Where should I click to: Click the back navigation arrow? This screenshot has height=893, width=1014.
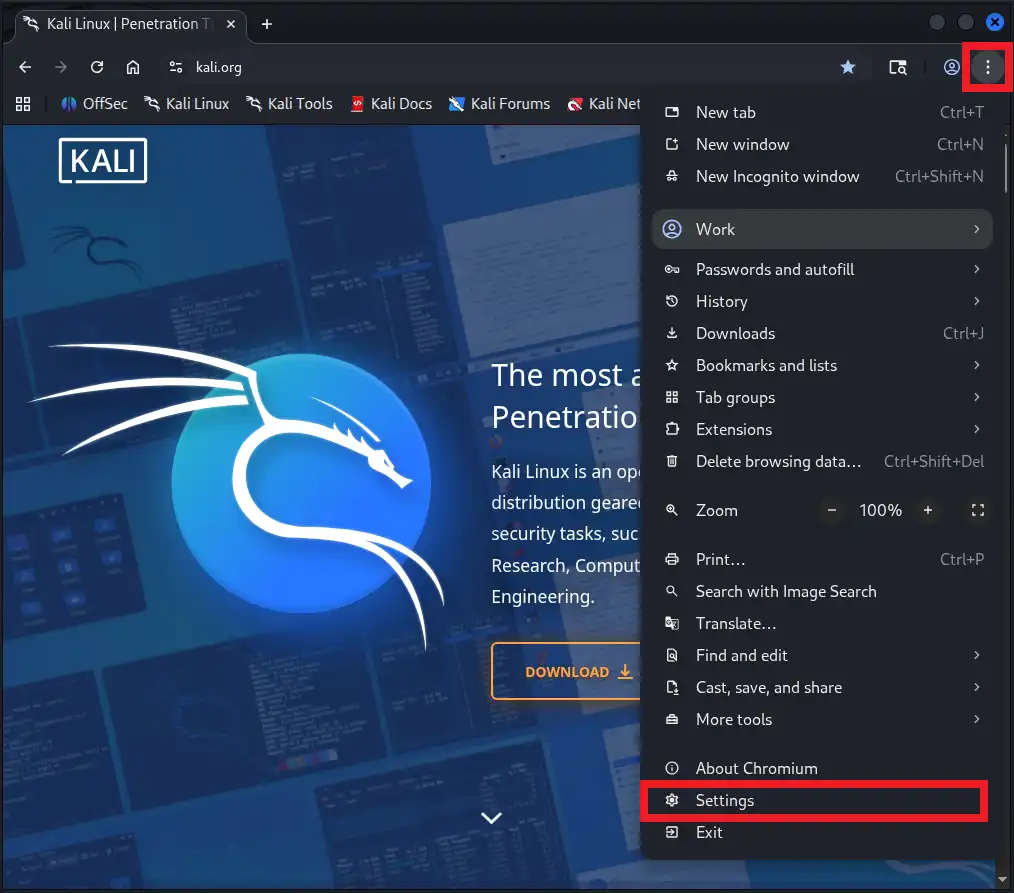click(x=24, y=67)
